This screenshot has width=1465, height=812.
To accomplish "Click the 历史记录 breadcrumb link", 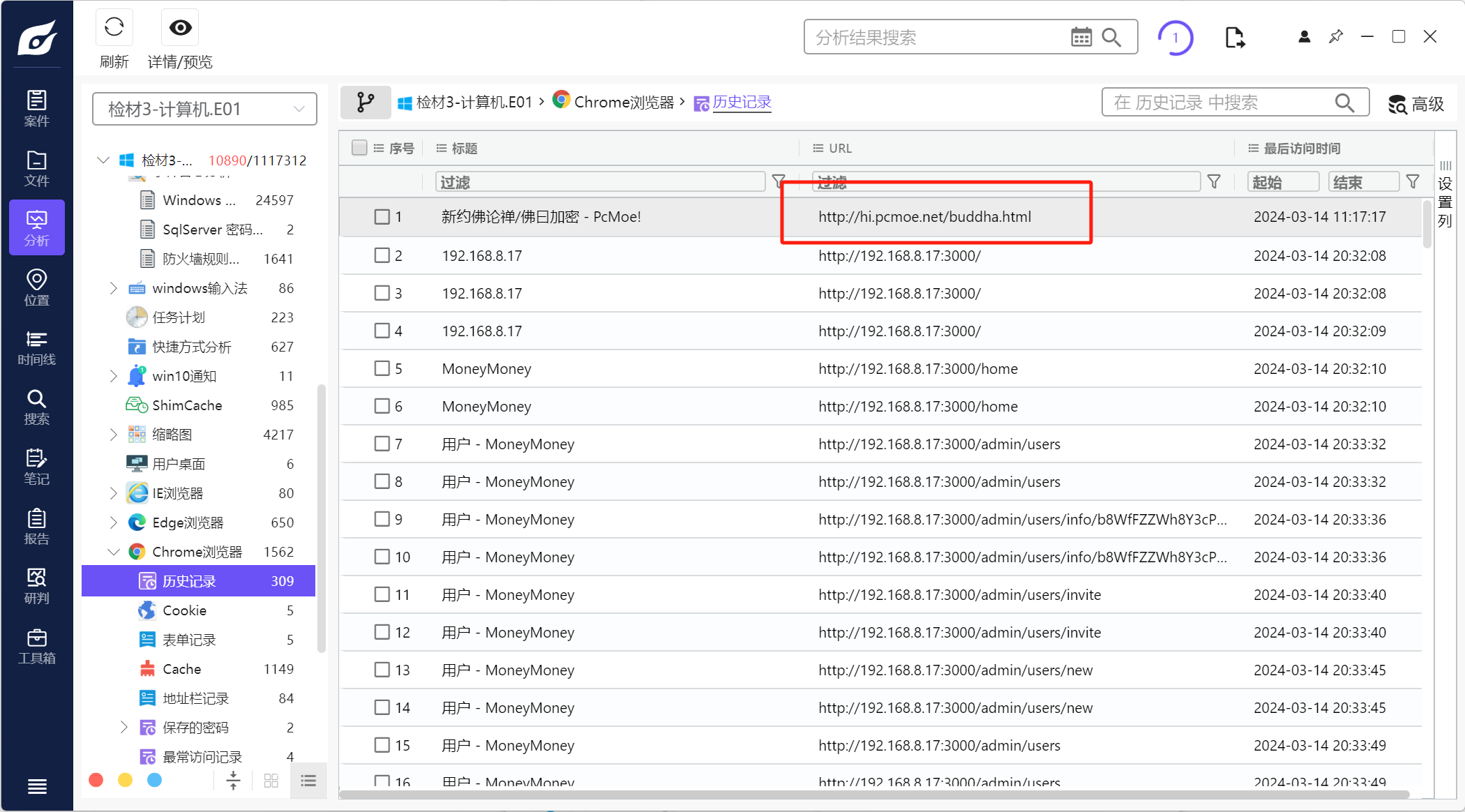I will pyautogui.click(x=742, y=103).
